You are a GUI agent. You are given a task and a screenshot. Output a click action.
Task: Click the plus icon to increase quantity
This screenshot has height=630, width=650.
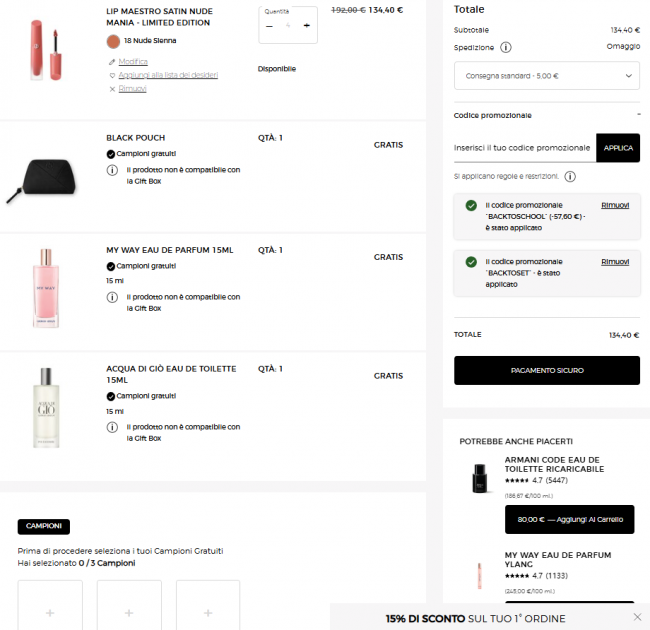[306, 26]
